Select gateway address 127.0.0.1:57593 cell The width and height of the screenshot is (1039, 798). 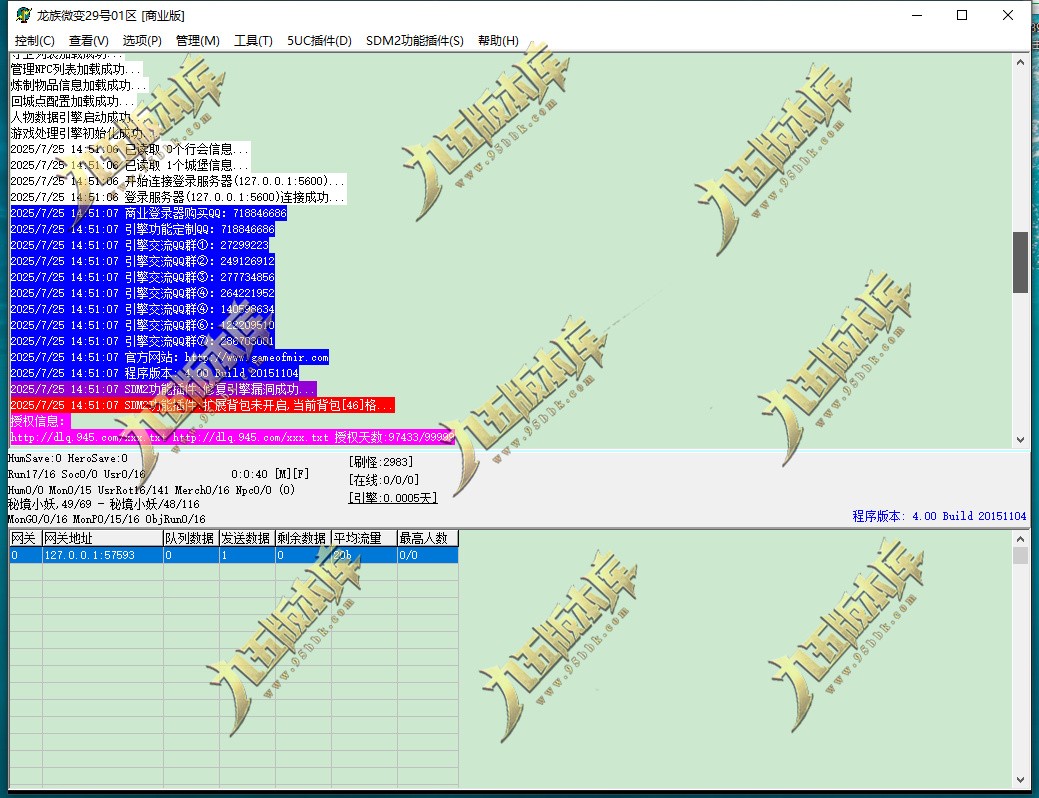103,555
